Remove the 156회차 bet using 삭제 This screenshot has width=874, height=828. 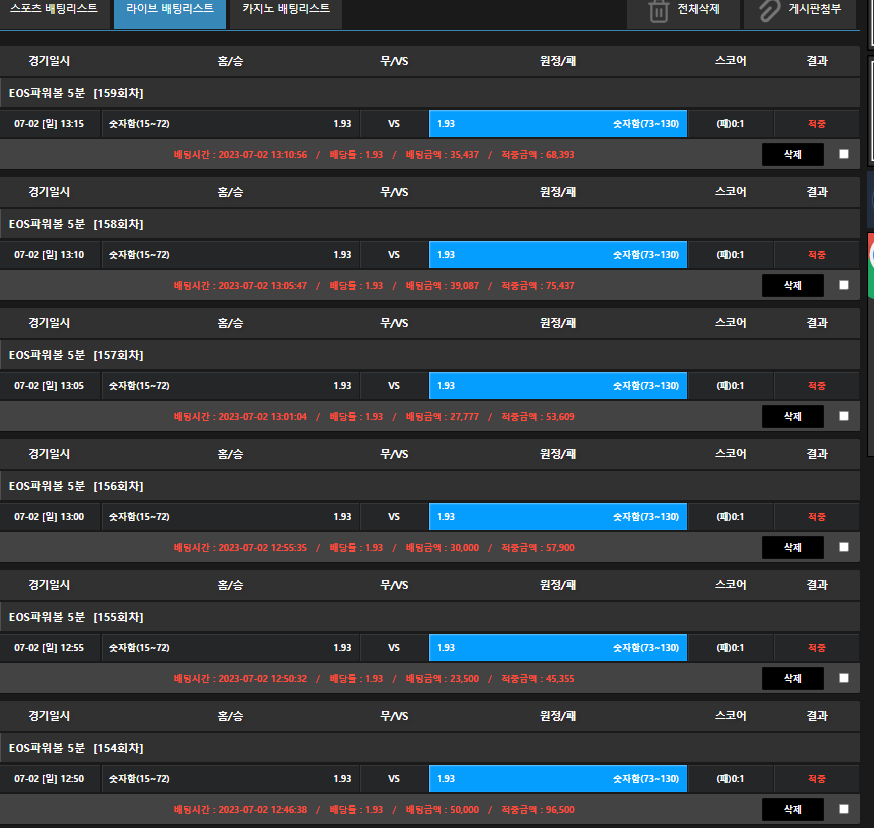click(792, 547)
